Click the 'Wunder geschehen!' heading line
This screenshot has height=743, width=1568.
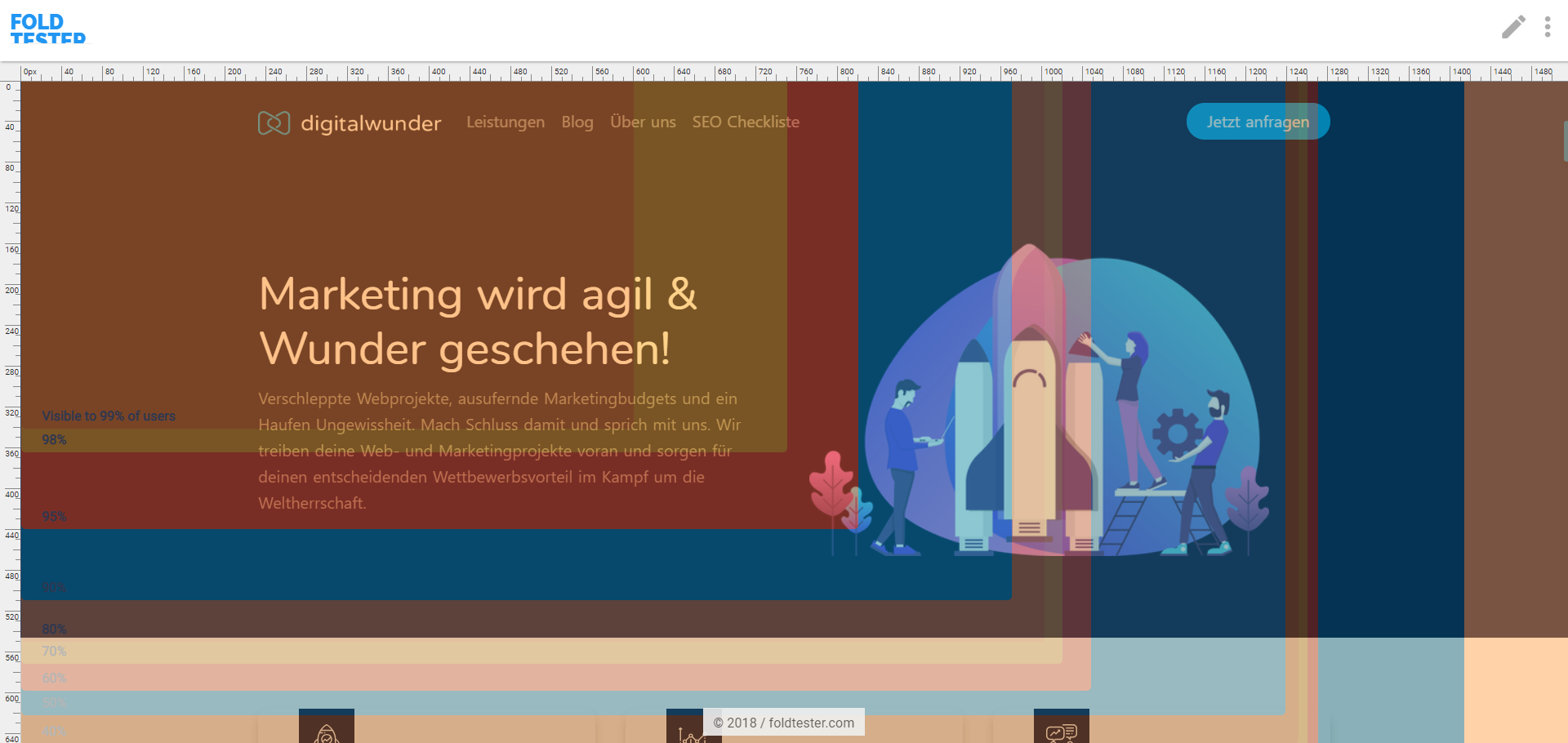[465, 349]
